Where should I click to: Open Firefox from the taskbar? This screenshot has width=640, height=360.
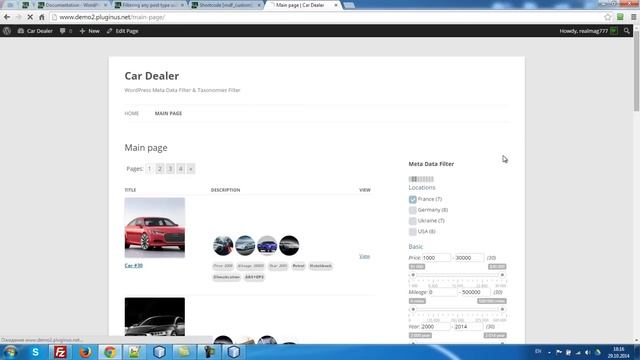point(85,352)
